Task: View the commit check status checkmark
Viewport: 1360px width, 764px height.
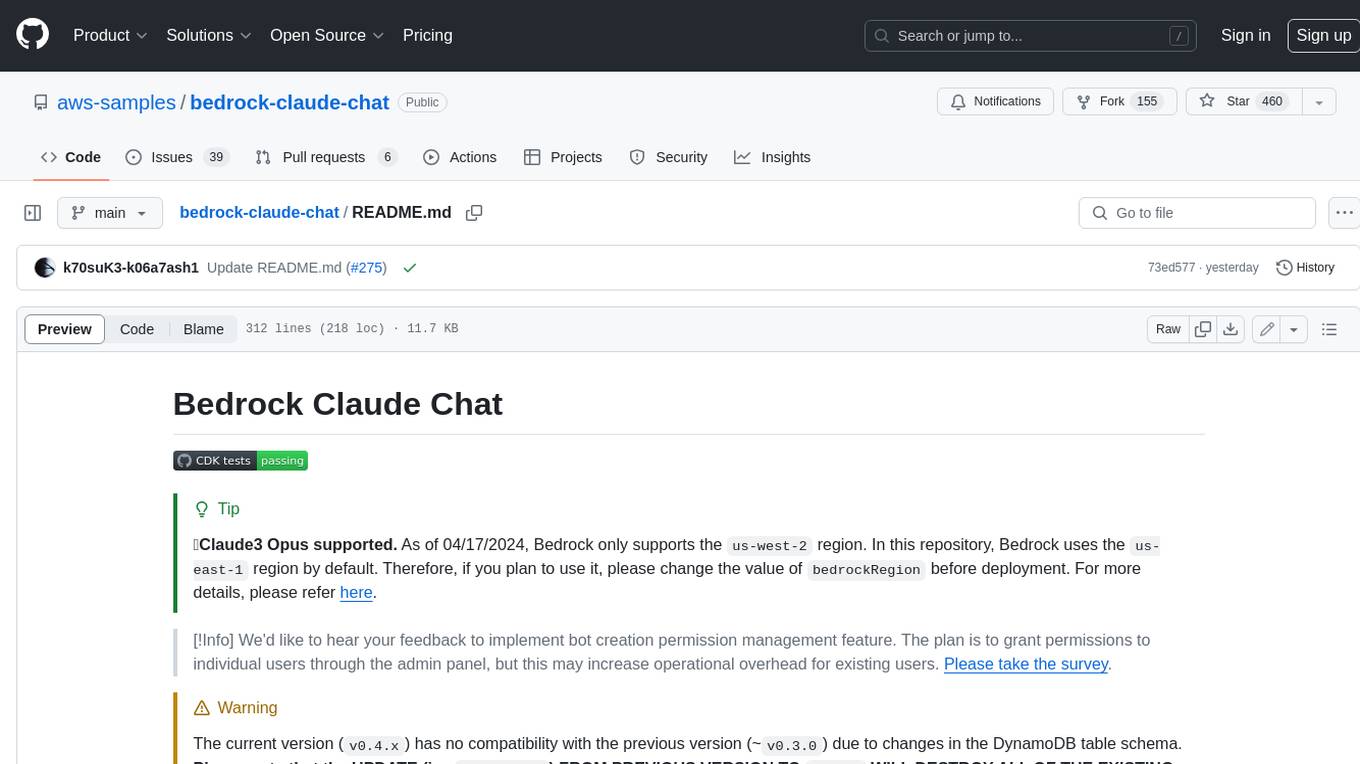Action: 409,268
